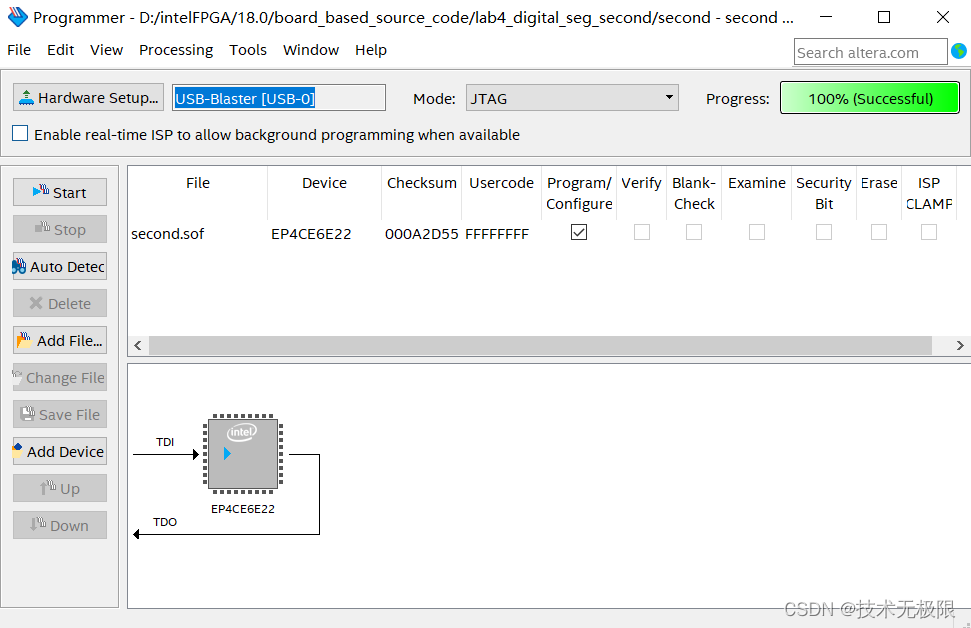Screen dimensions: 971x628
Task: Open the Window menu
Action: click(x=311, y=50)
